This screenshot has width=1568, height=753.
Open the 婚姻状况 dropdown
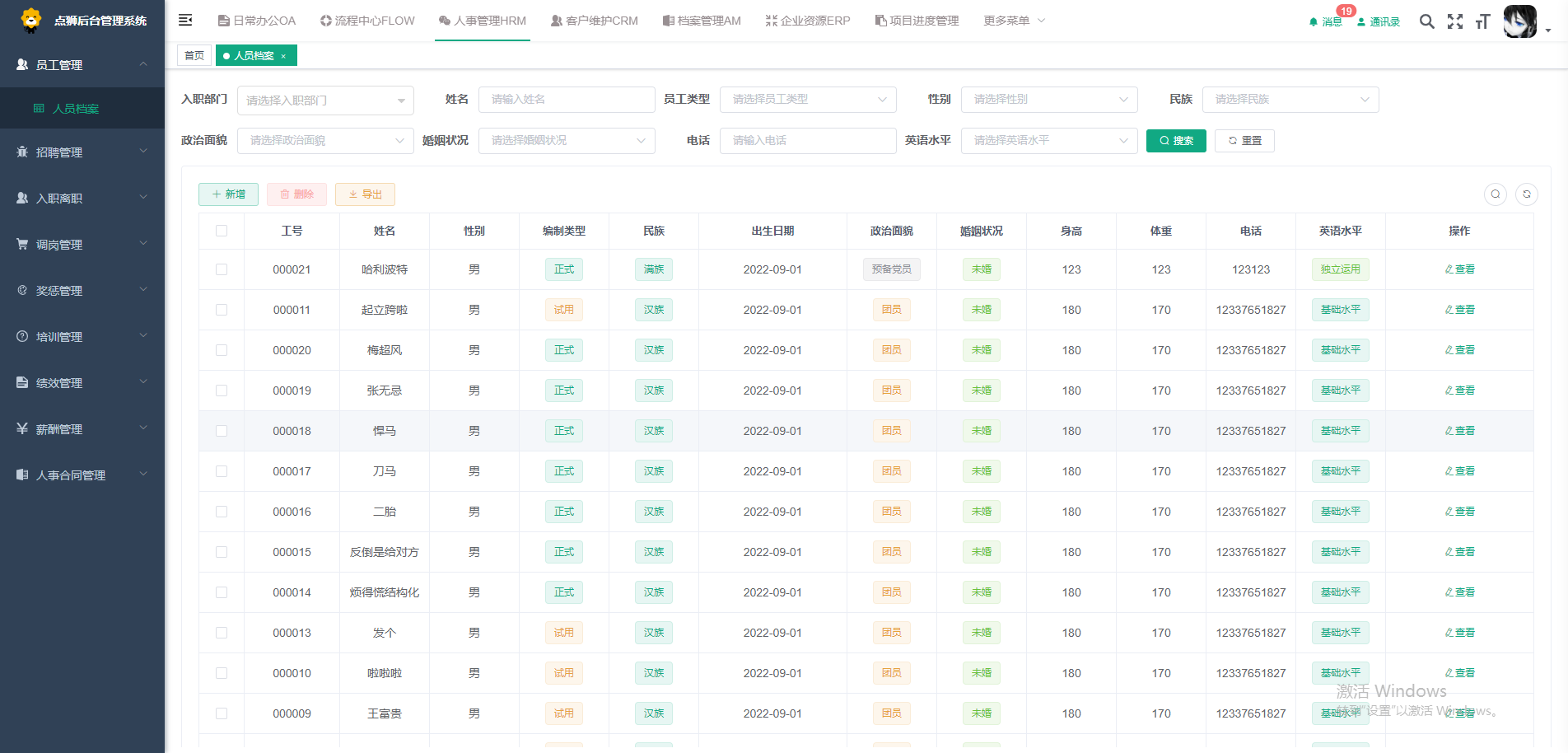567,140
